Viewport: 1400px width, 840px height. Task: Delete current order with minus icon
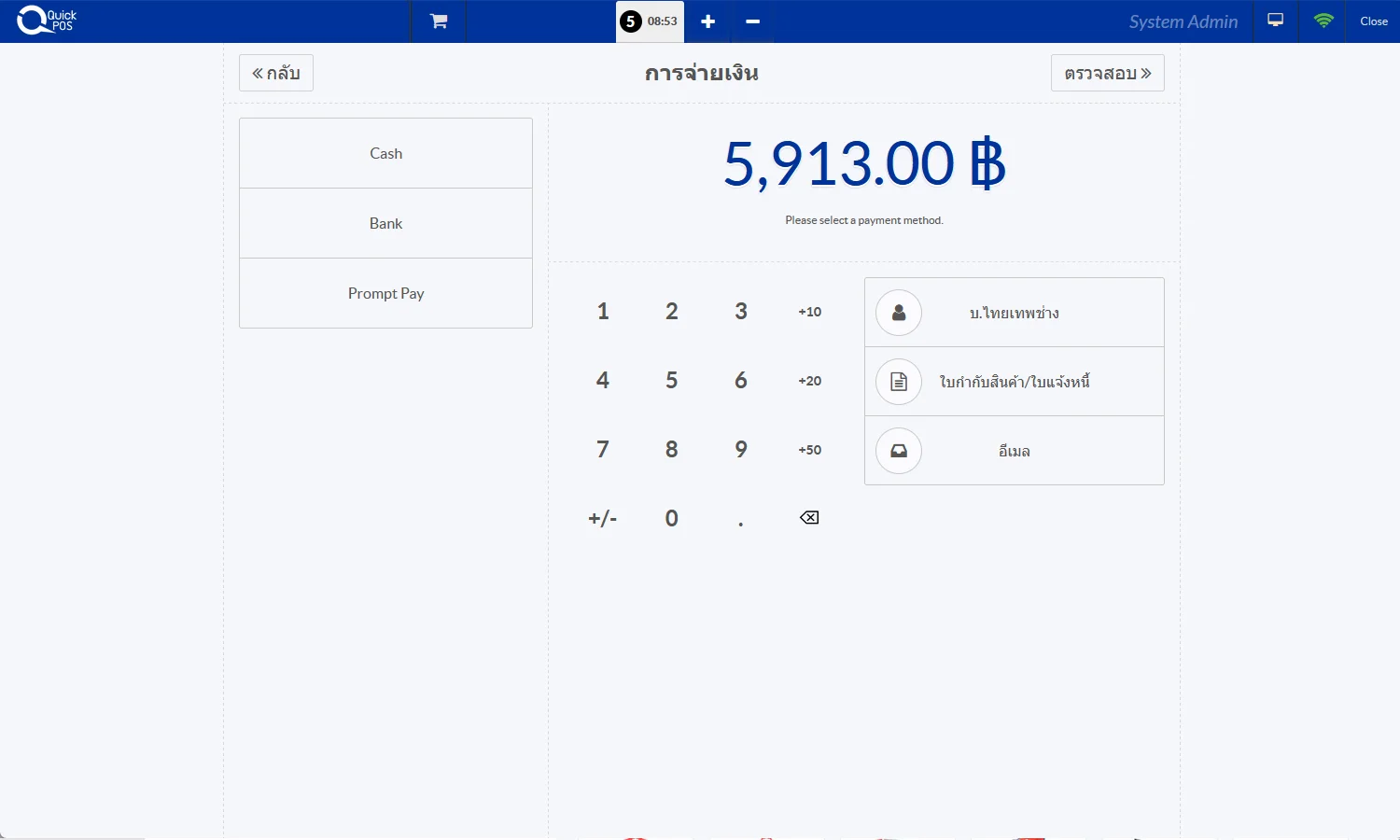coord(752,21)
